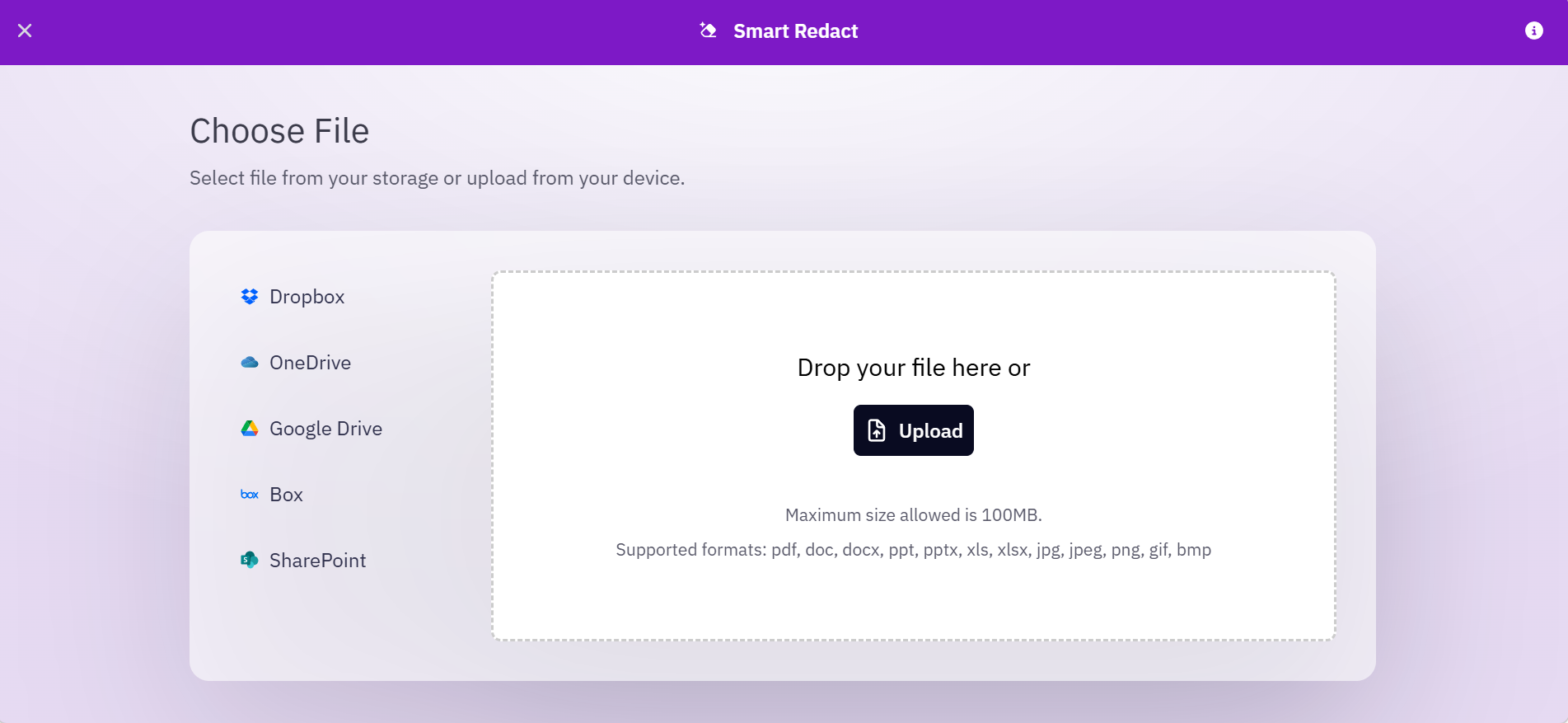The height and width of the screenshot is (723, 1568).
Task: Click the Dropbox logo icon
Action: (250, 297)
